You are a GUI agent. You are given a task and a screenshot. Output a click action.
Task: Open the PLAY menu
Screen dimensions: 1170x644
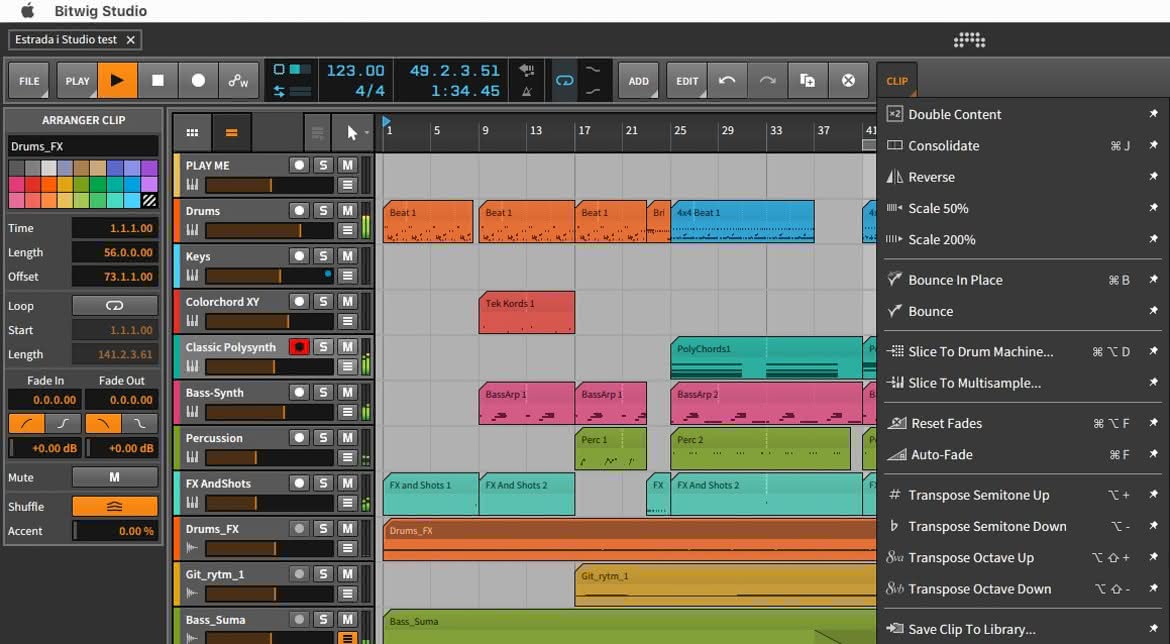[x=77, y=81]
